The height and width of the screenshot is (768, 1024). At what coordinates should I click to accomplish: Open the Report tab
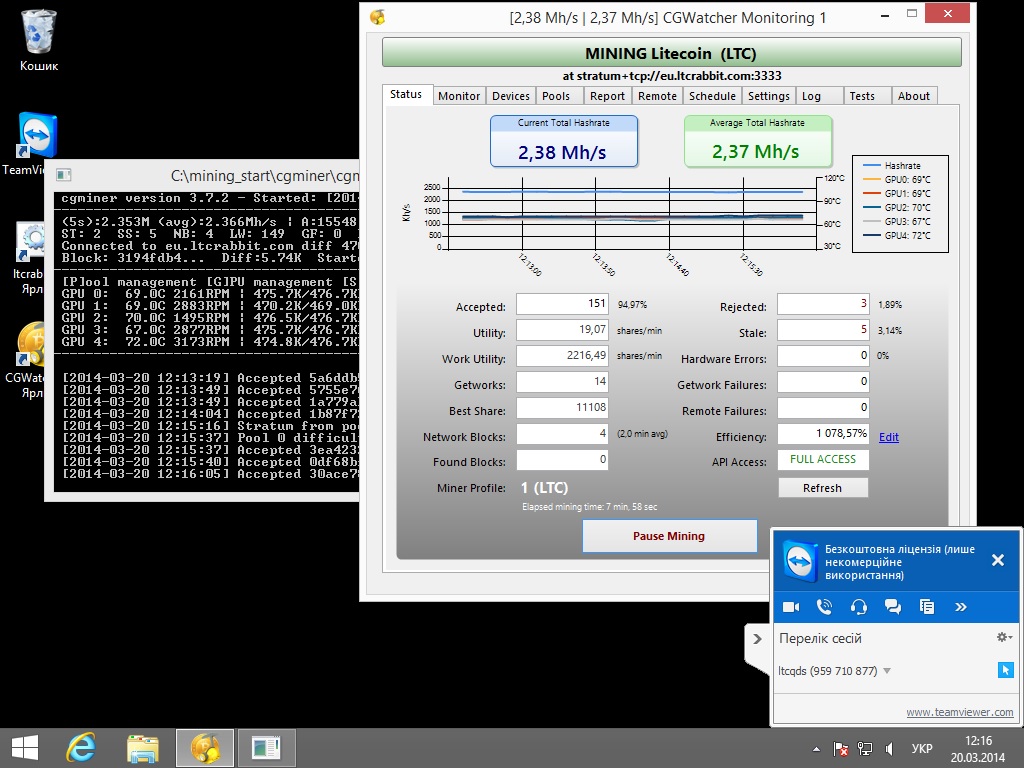pos(607,96)
